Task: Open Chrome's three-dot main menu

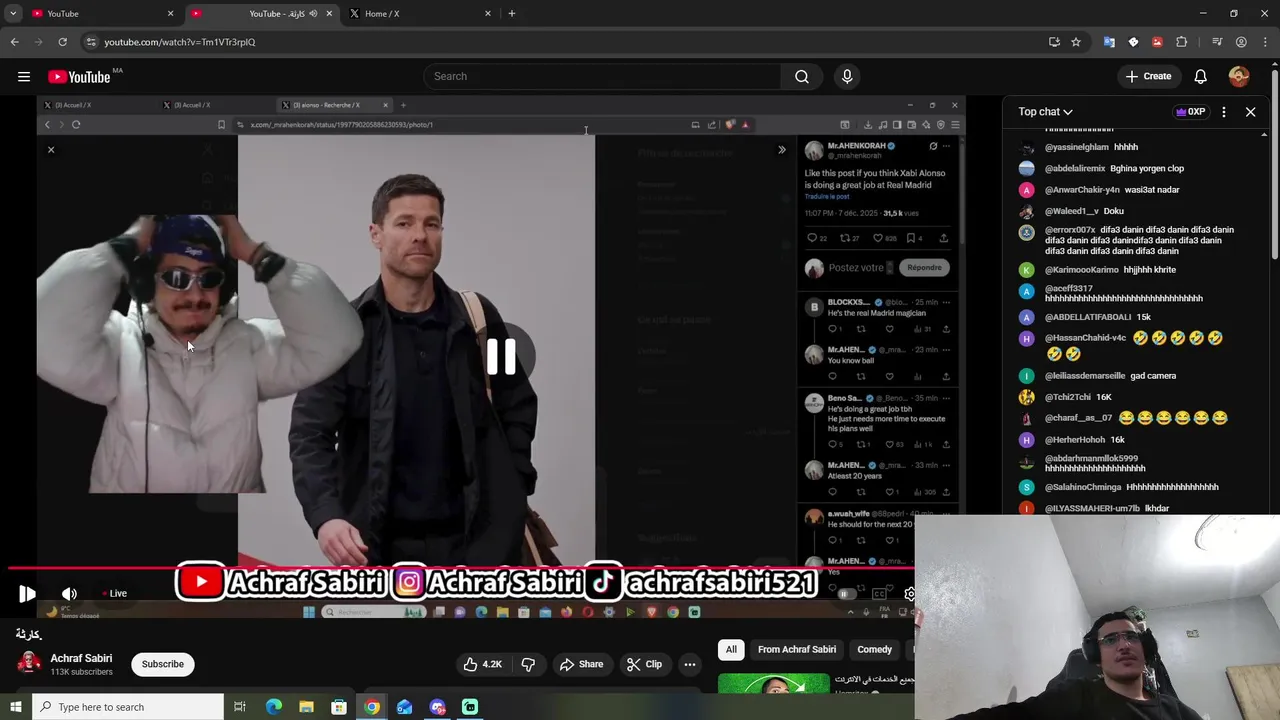Action: pyautogui.click(x=1264, y=42)
